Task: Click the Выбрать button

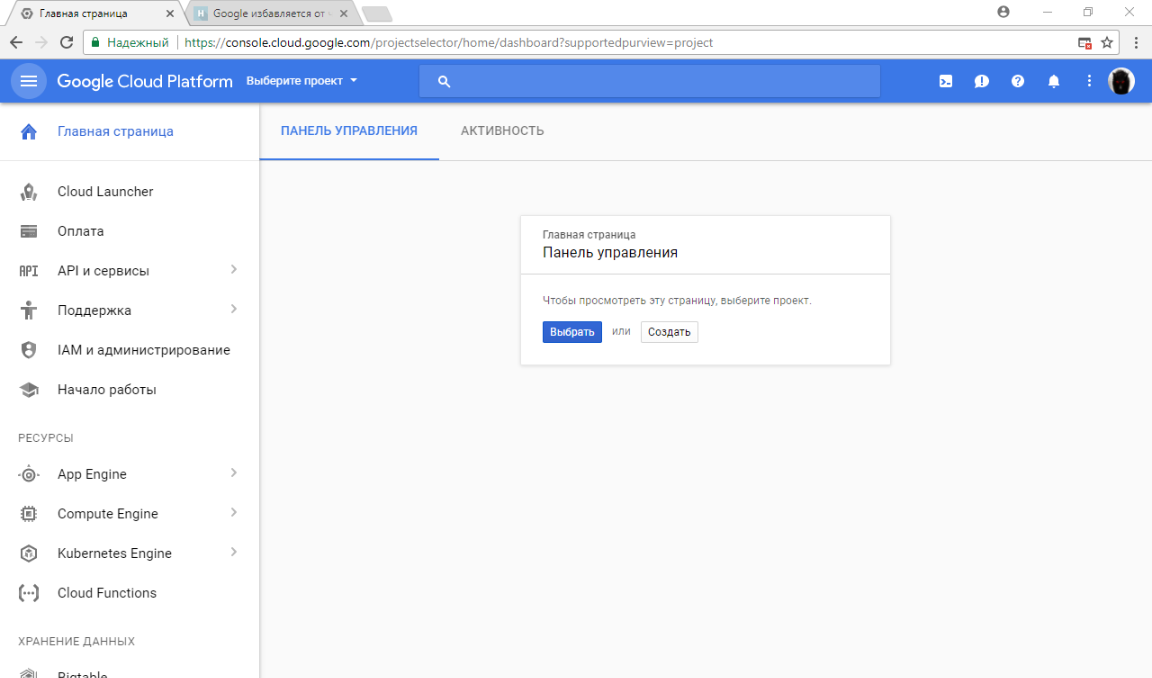Action: [x=572, y=332]
